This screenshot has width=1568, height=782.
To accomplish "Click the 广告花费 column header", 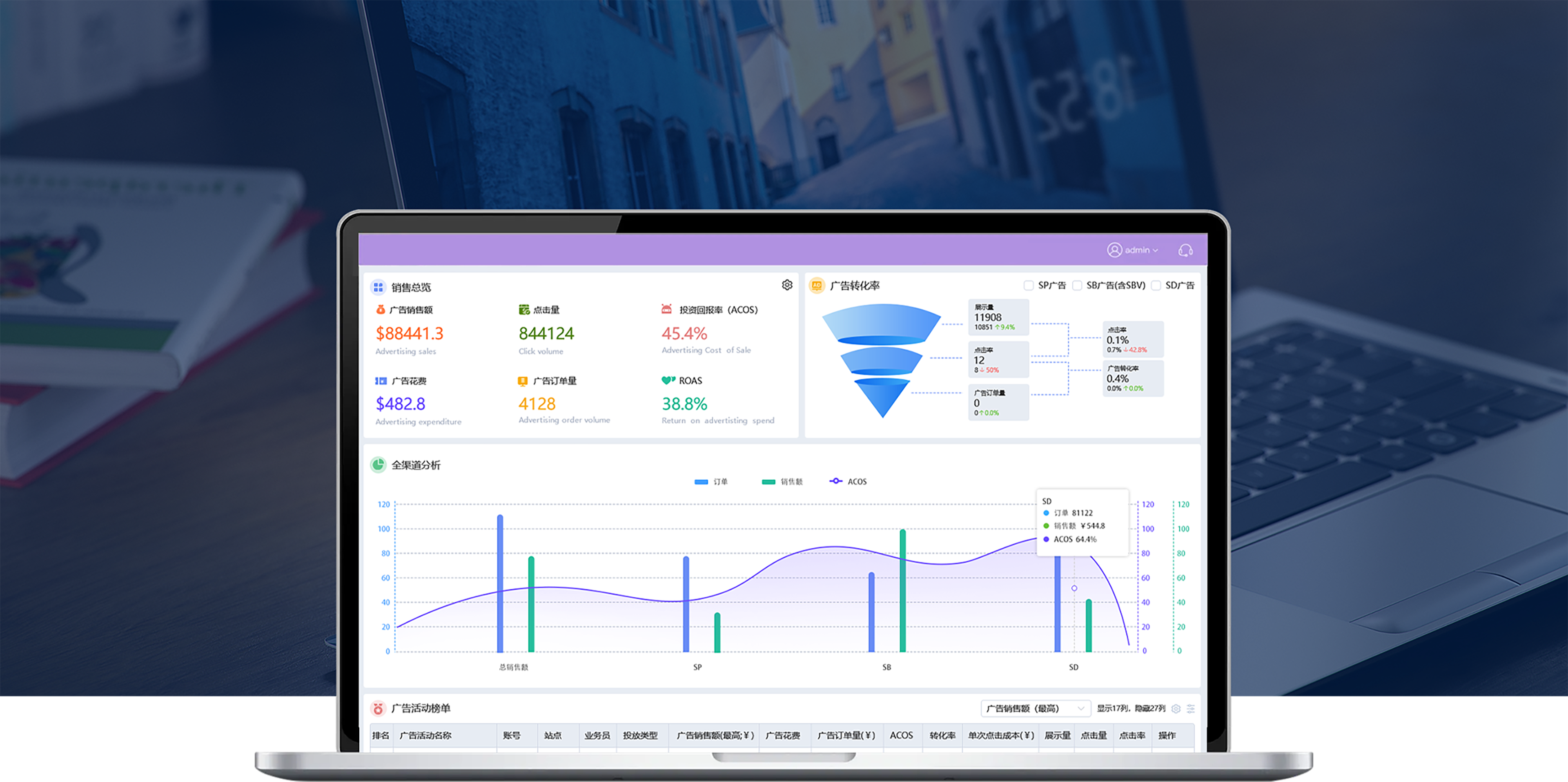I will [782, 736].
